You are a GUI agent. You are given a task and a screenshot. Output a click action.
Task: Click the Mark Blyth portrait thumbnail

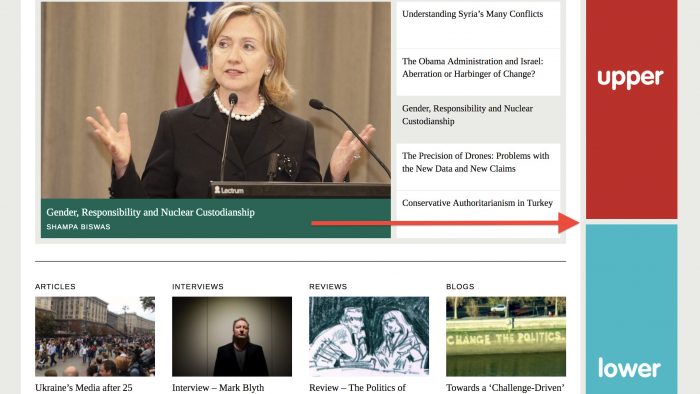point(232,336)
